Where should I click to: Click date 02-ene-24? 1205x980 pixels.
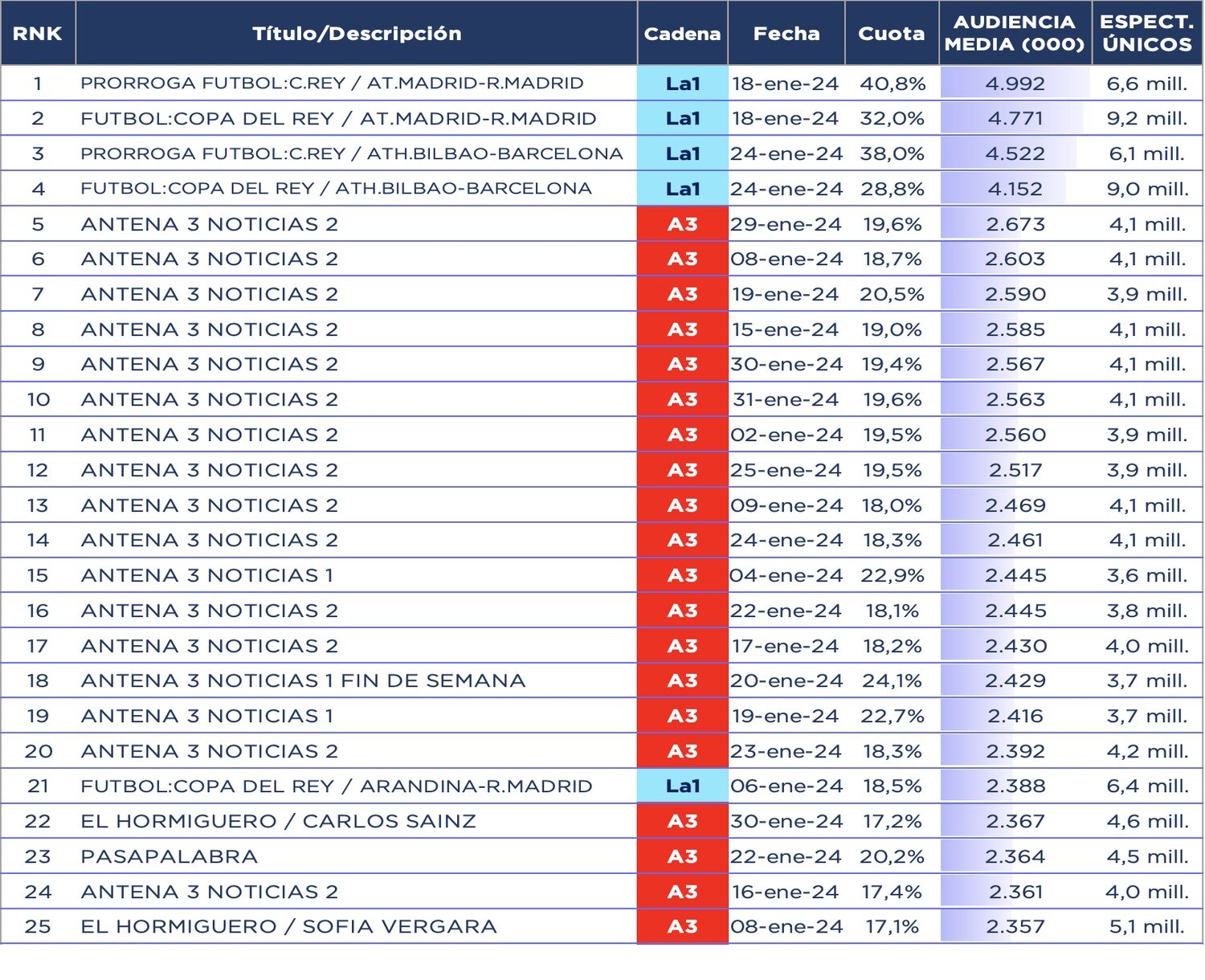786,435
